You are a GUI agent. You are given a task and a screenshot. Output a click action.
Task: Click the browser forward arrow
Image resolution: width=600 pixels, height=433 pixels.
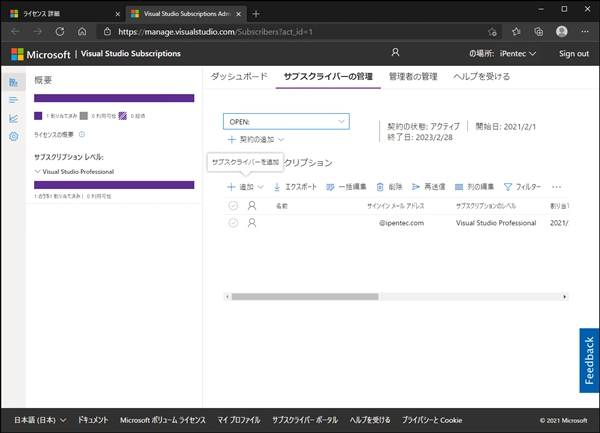pyautogui.click(x=38, y=32)
